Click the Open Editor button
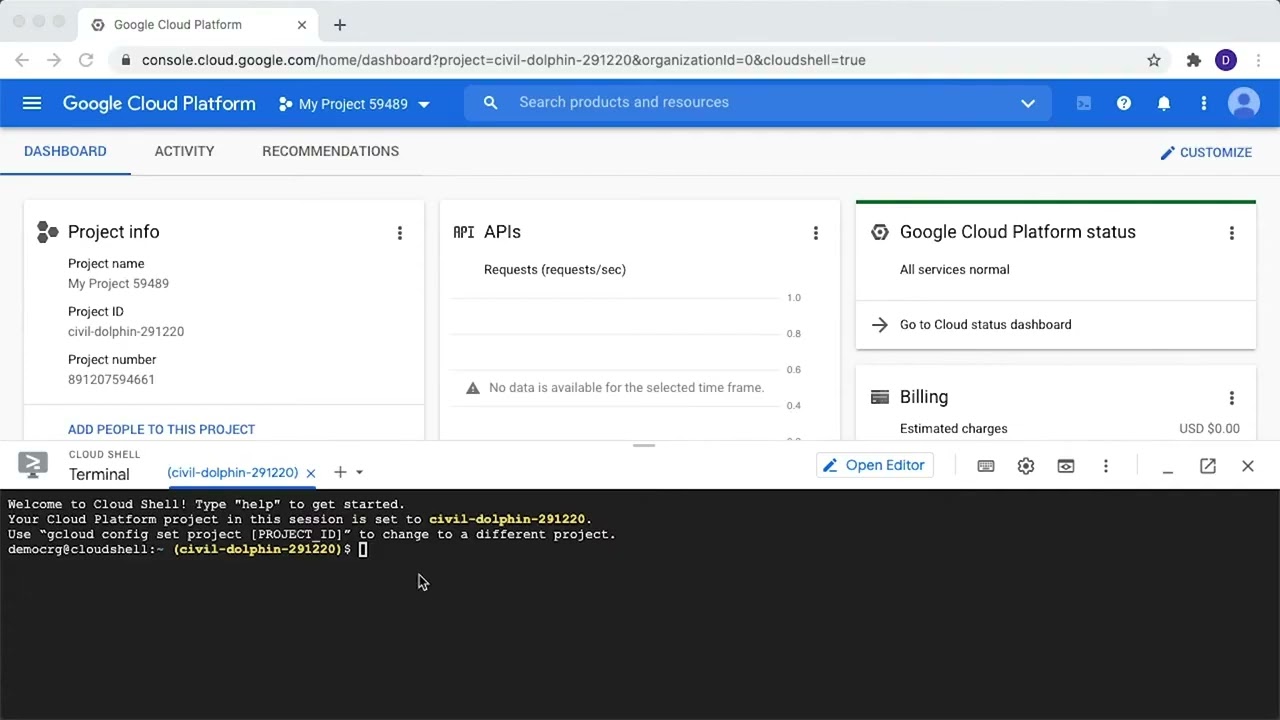1280x720 pixels. pos(875,465)
